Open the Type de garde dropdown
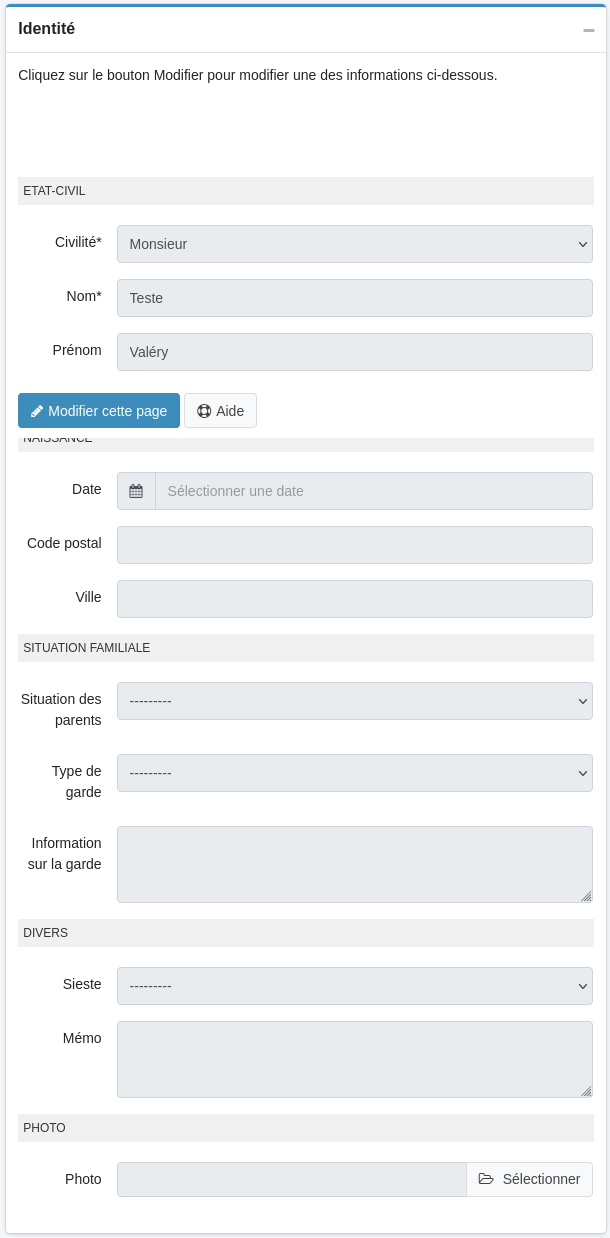The width and height of the screenshot is (610, 1238). click(x=354, y=773)
